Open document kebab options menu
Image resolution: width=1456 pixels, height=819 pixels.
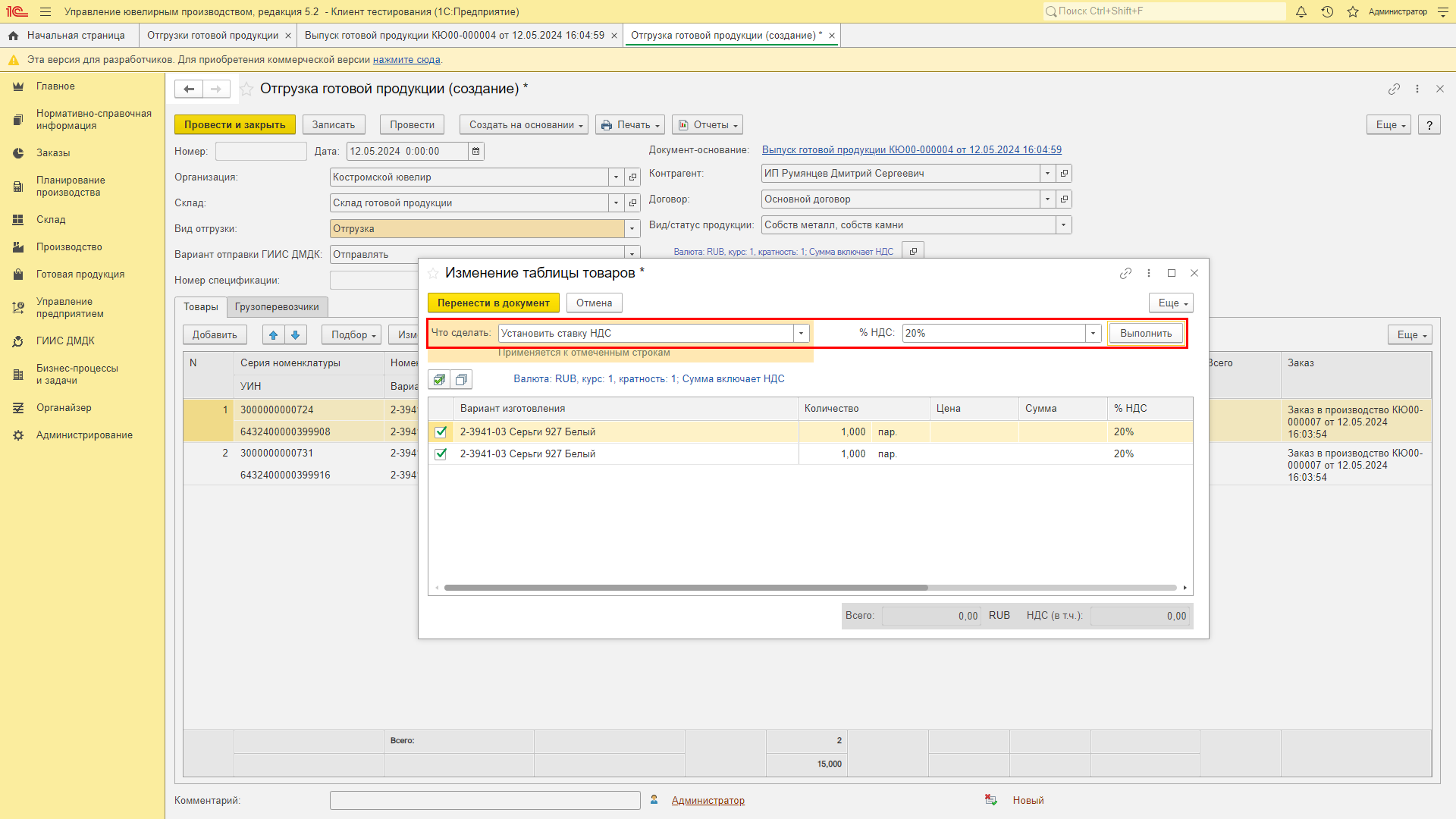[x=1417, y=89]
